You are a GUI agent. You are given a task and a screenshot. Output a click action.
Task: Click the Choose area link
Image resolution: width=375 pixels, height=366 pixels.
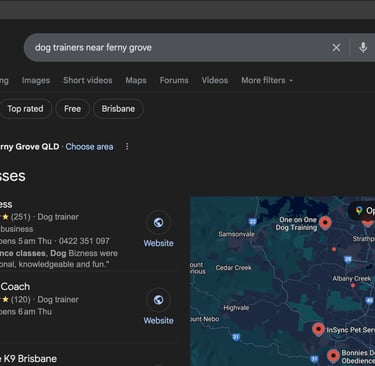coord(89,147)
